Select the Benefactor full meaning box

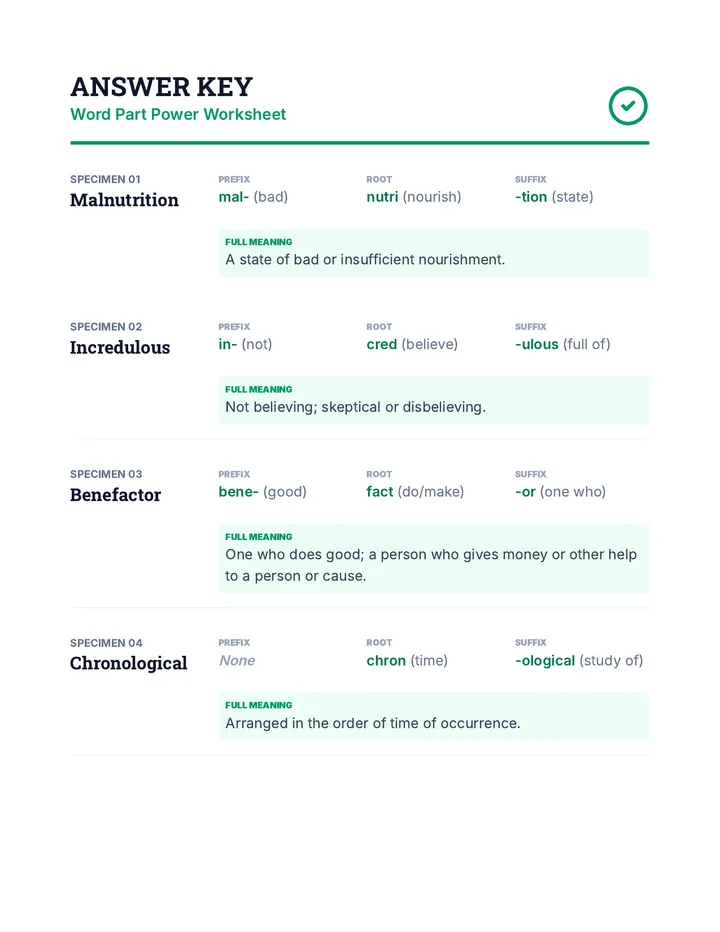point(434,559)
